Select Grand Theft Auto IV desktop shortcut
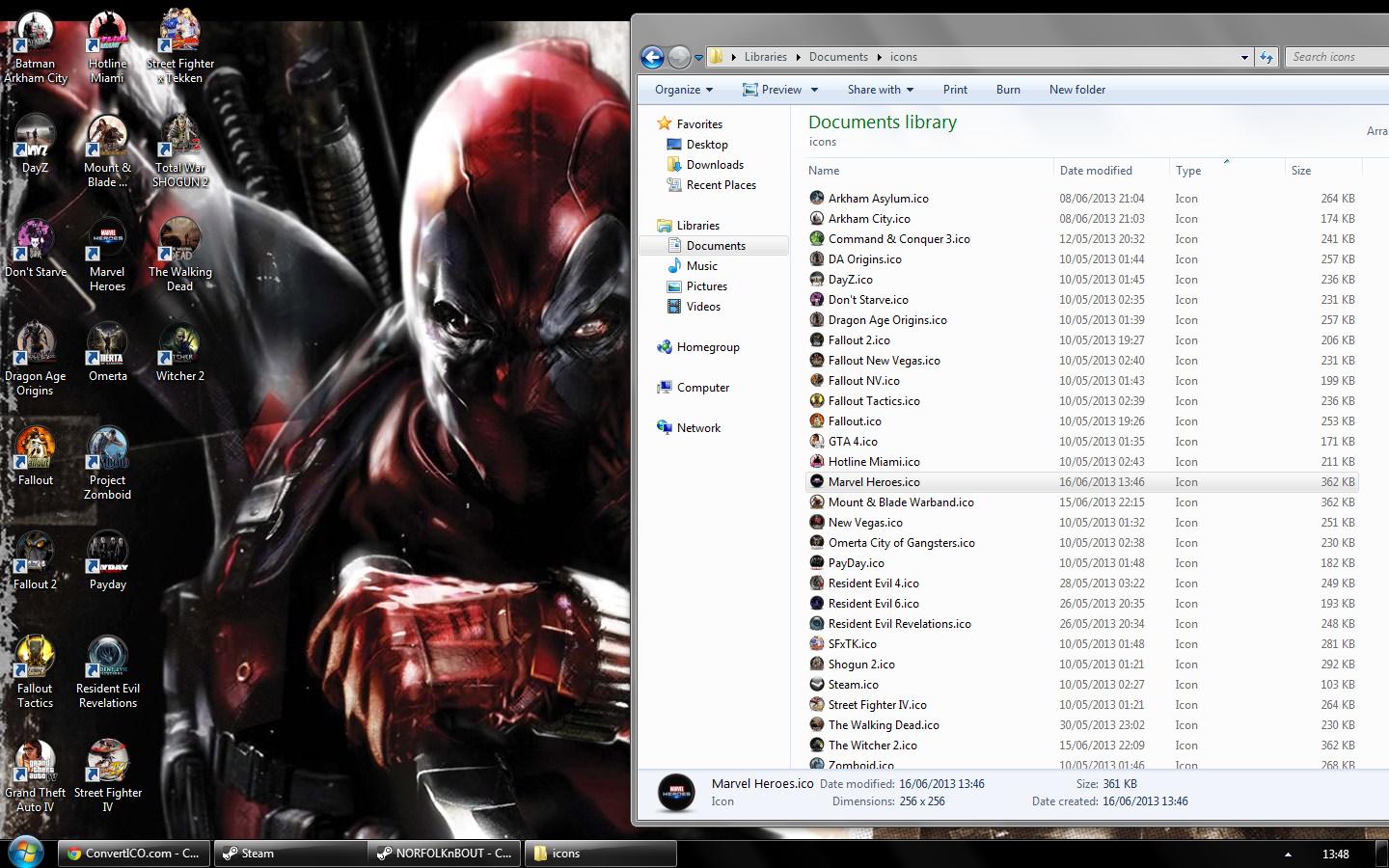 pos(36,776)
